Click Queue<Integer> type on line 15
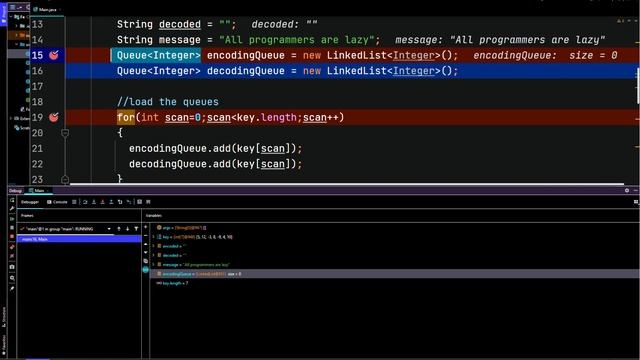Viewport: 640px width, 360px height. pos(158,56)
